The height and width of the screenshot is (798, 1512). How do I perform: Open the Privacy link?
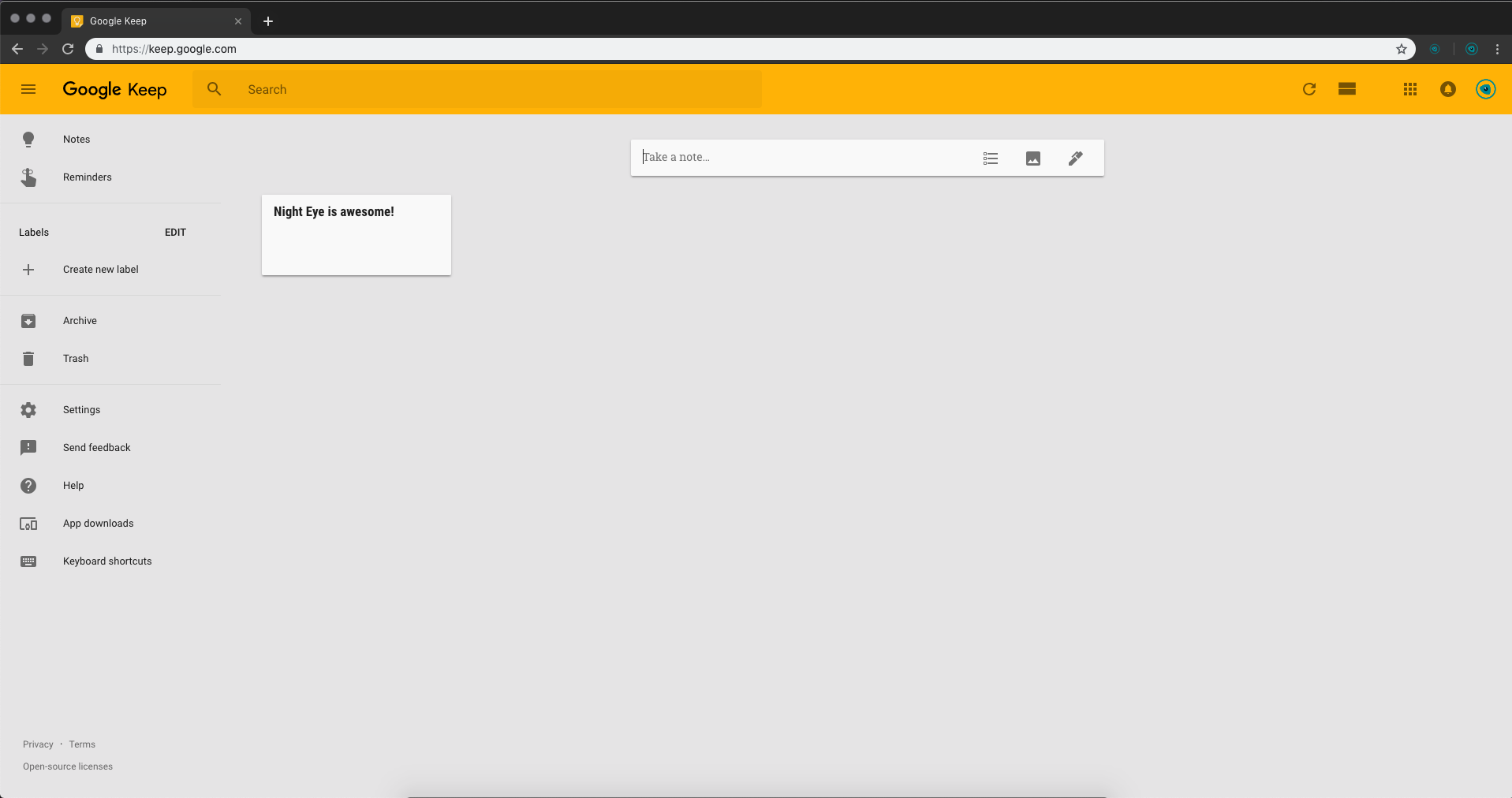pos(38,744)
